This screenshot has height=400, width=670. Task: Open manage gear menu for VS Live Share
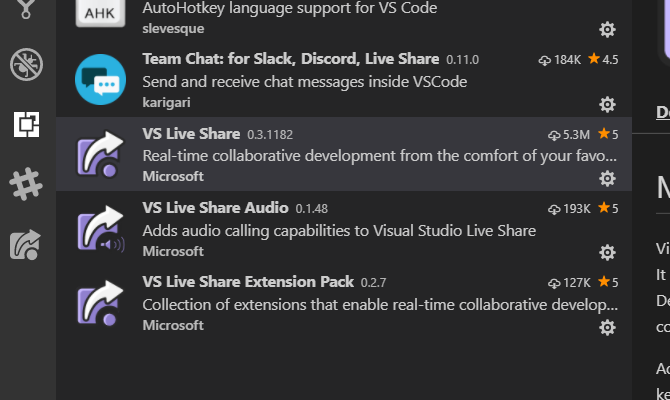click(607, 178)
